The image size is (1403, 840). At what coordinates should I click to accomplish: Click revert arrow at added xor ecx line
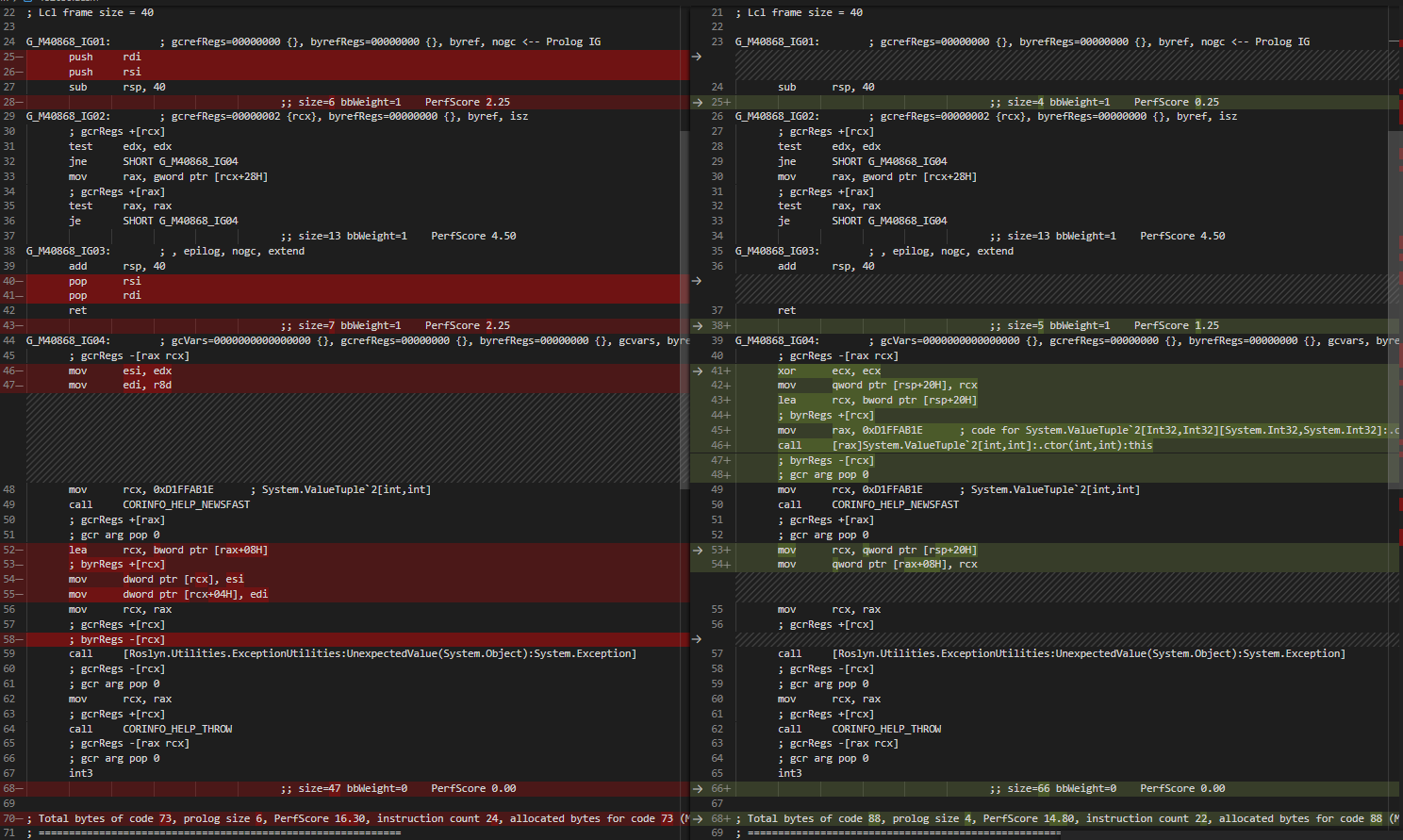[697, 371]
